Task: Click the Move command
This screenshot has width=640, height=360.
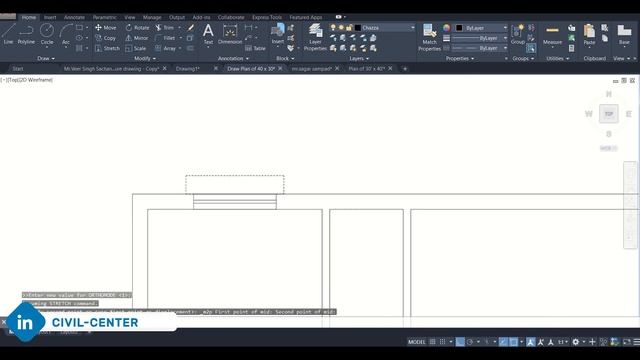Action: (106, 28)
